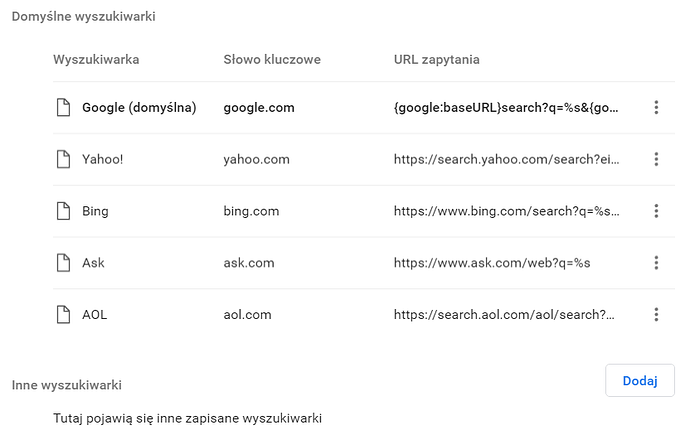The width and height of the screenshot is (690, 435).
Task: Click the page icon beside Ask
Action: pos(63,263)
